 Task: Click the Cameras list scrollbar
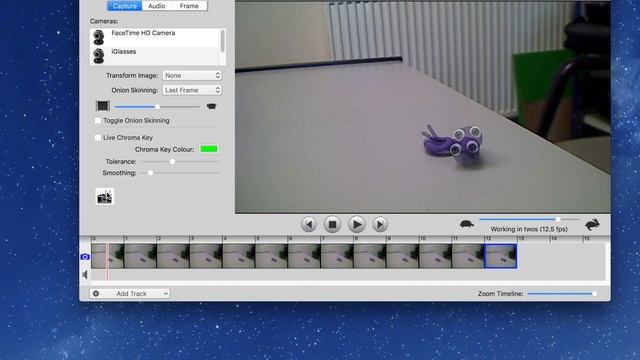click(x=222, y=42)
